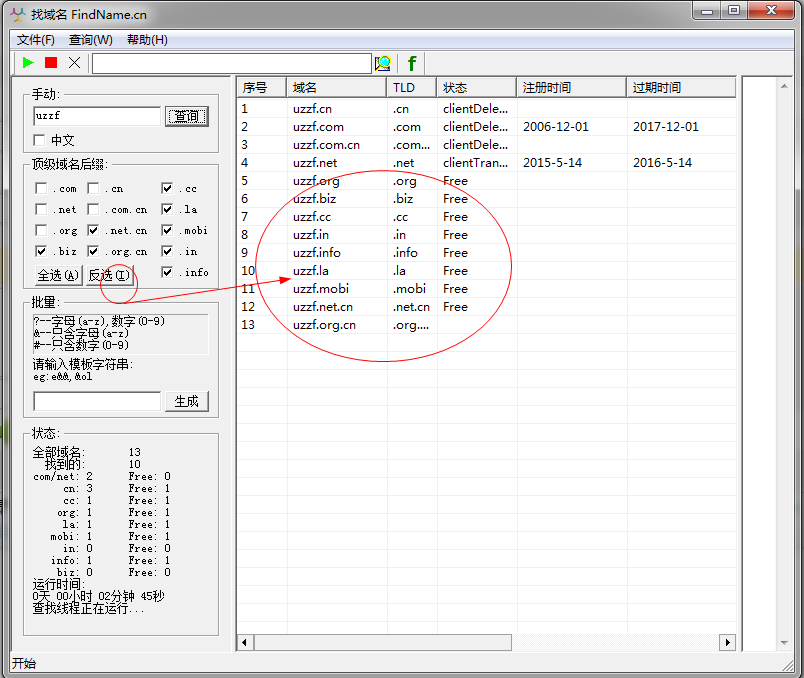Click the batch template string input field
The width and height of the screenshot is (804, 678).
pyautogui.click(x=97, y=401)
